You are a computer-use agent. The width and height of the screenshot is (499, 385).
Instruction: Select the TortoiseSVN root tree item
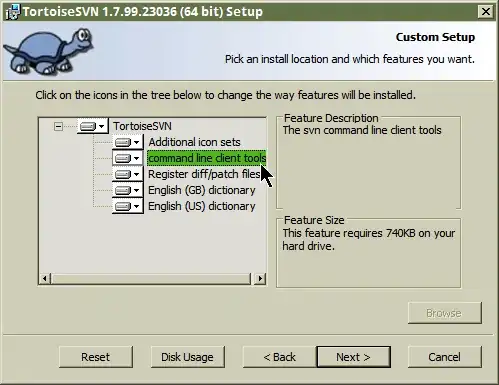pyautogui.click(x=142, y=126)
